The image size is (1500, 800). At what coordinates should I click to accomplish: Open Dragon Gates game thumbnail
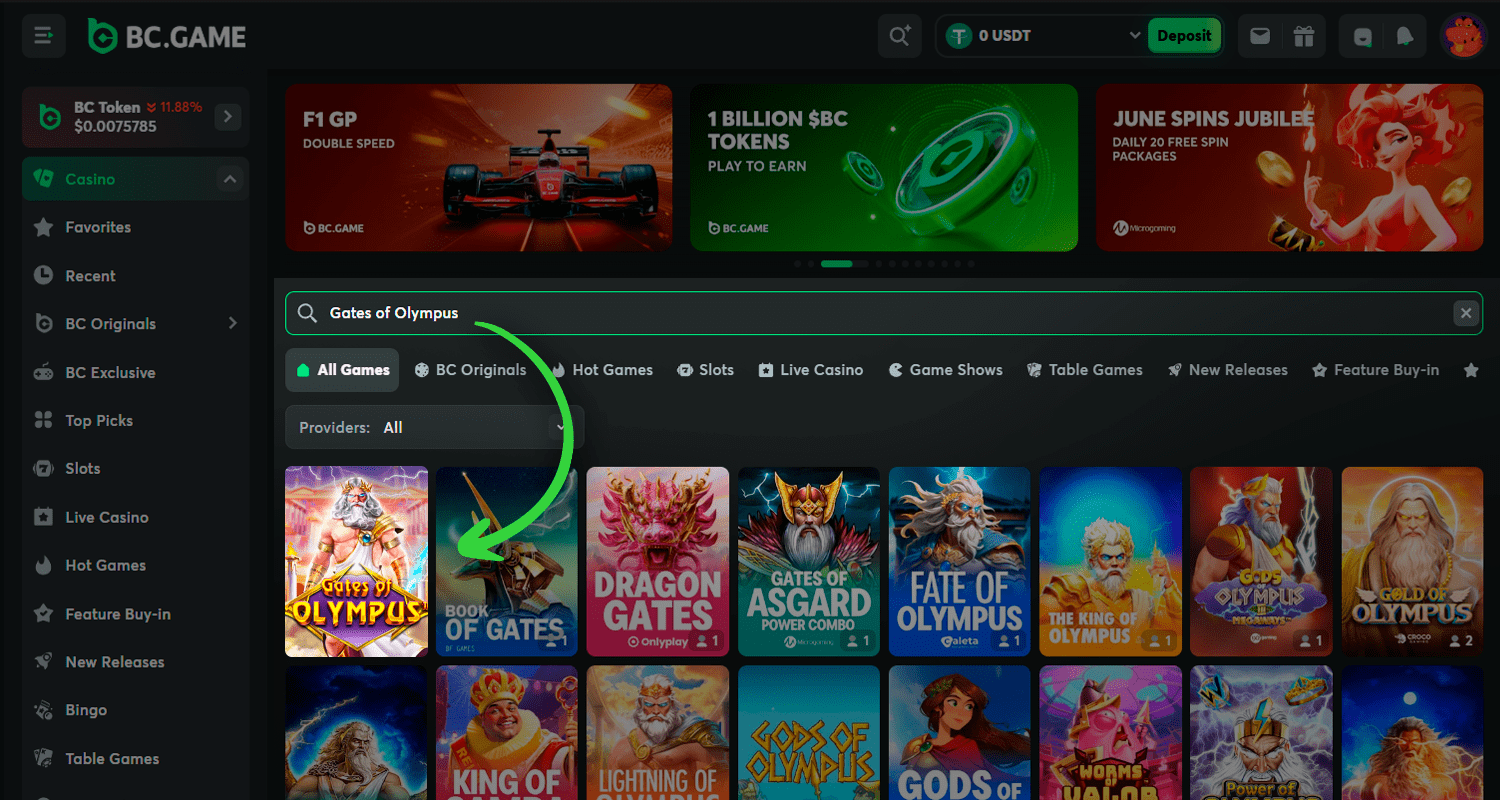point(658,562)
